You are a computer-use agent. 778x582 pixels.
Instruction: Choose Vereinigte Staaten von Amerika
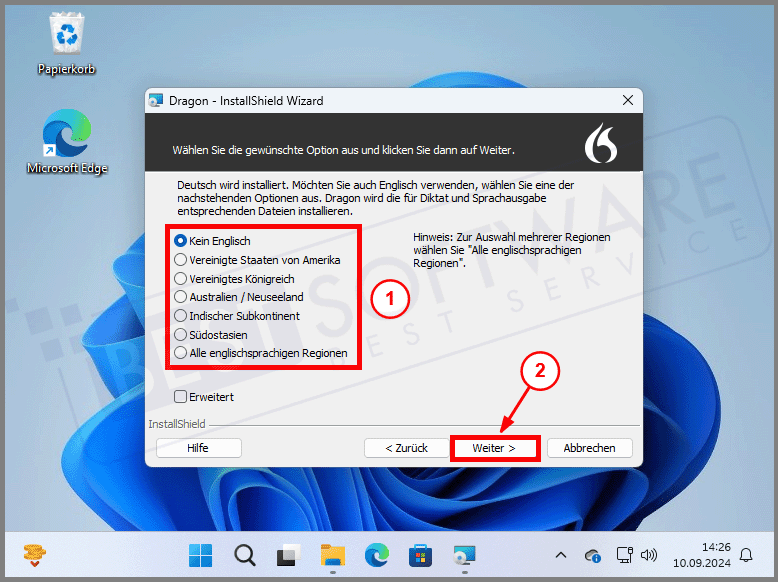257,260
